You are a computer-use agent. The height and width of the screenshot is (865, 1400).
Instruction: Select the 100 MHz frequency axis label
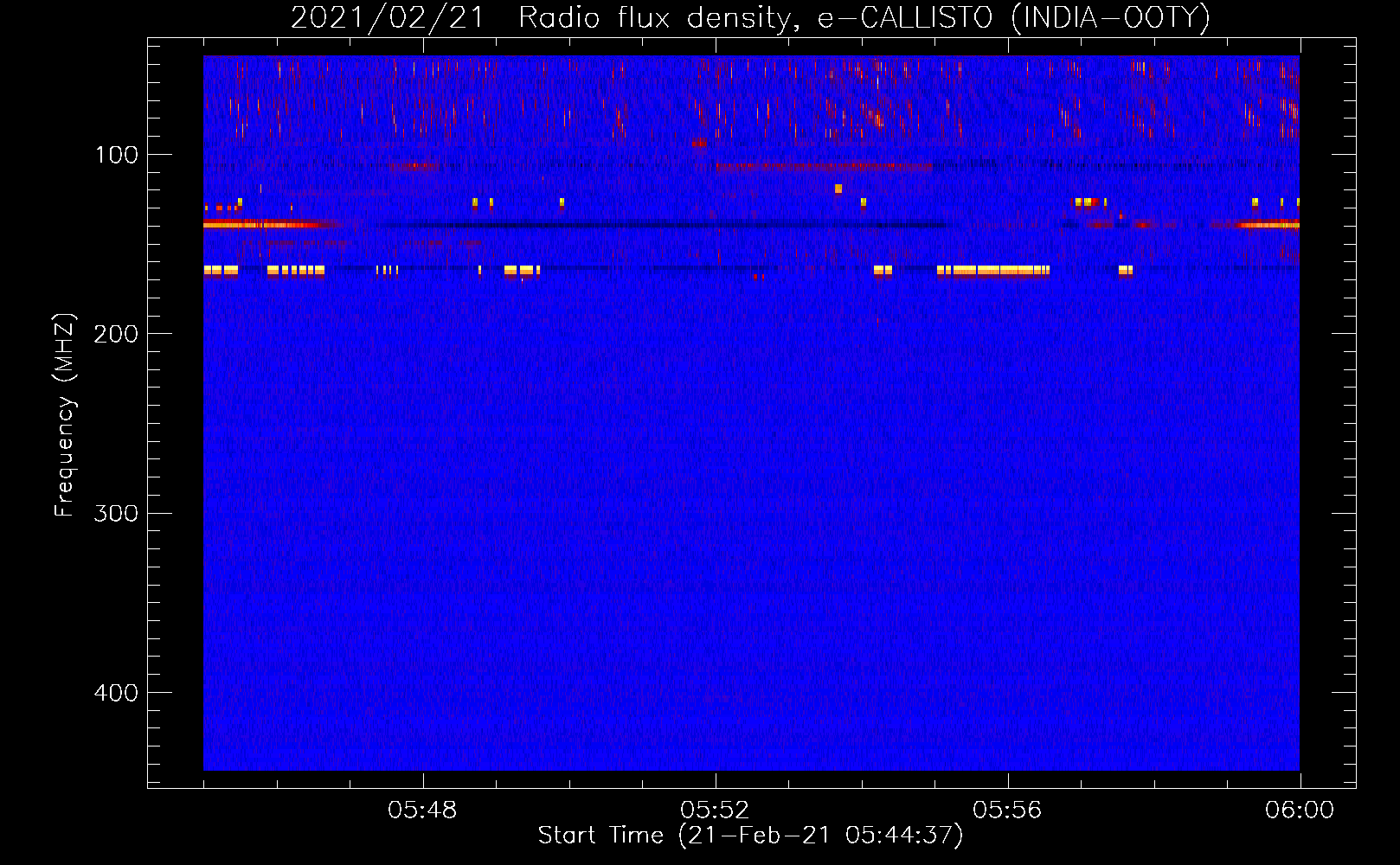[x=117, y=155]
